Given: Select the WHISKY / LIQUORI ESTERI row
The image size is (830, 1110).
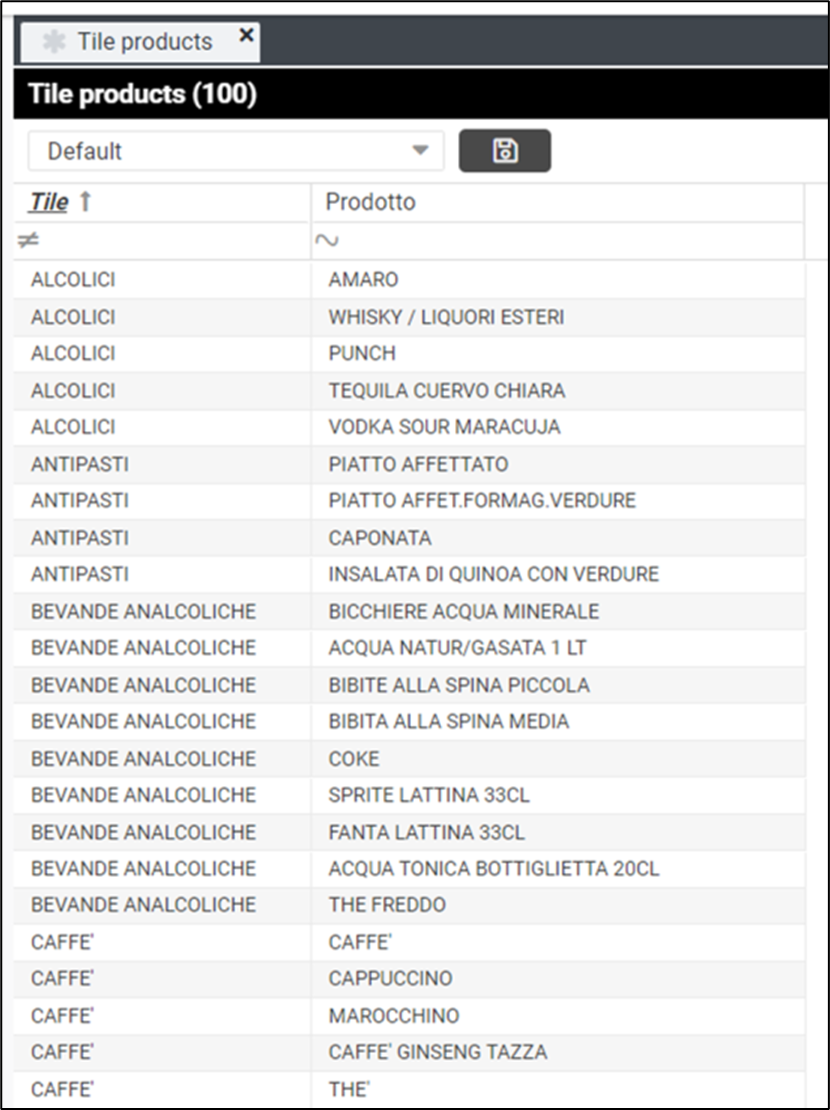Looking at the screenshot, I should pyautogui.click(x=446, y=317).
